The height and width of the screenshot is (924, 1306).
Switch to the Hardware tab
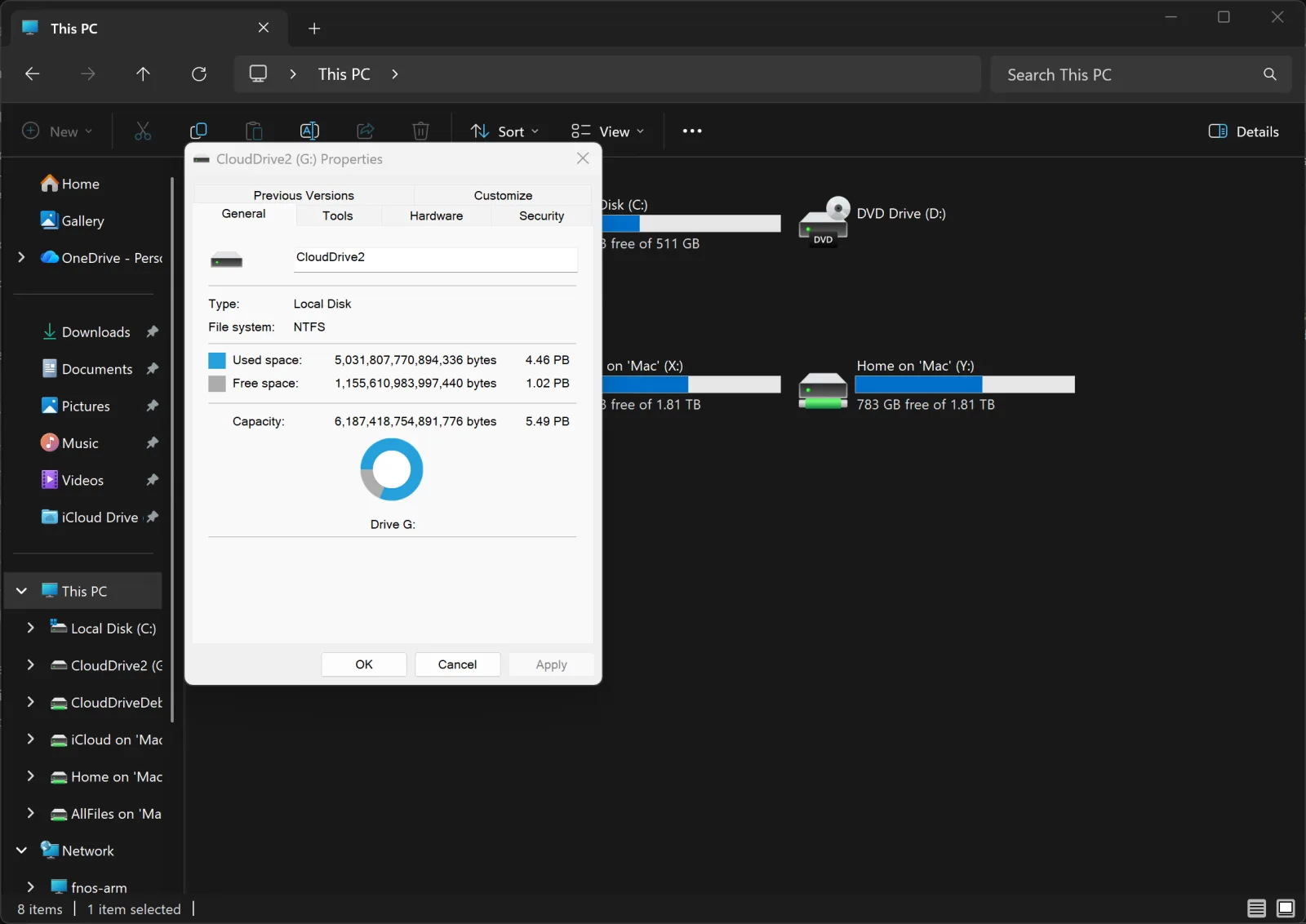click(x=436, y=215)
